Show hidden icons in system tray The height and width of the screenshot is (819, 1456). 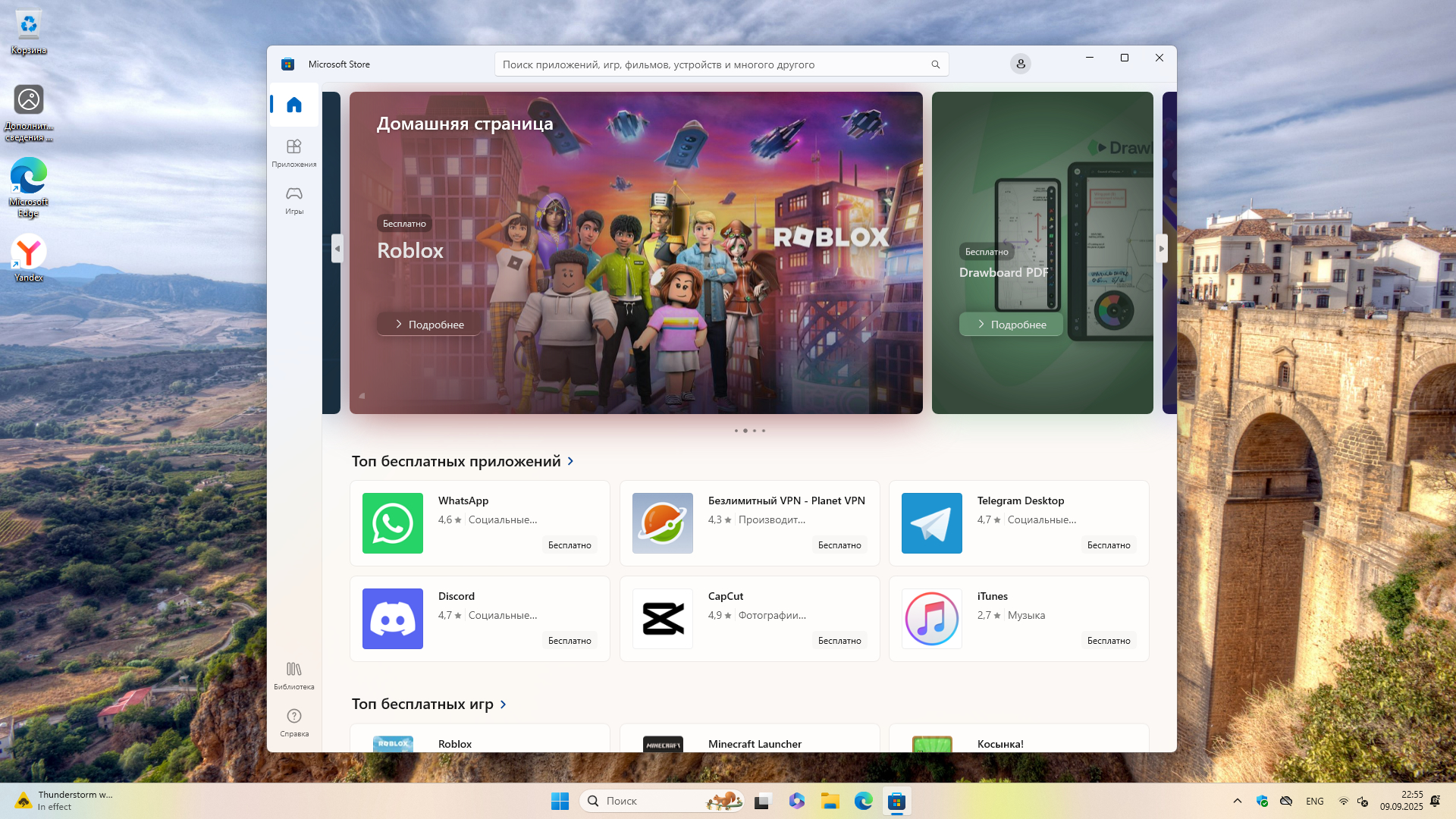[x=1237, y=801]
